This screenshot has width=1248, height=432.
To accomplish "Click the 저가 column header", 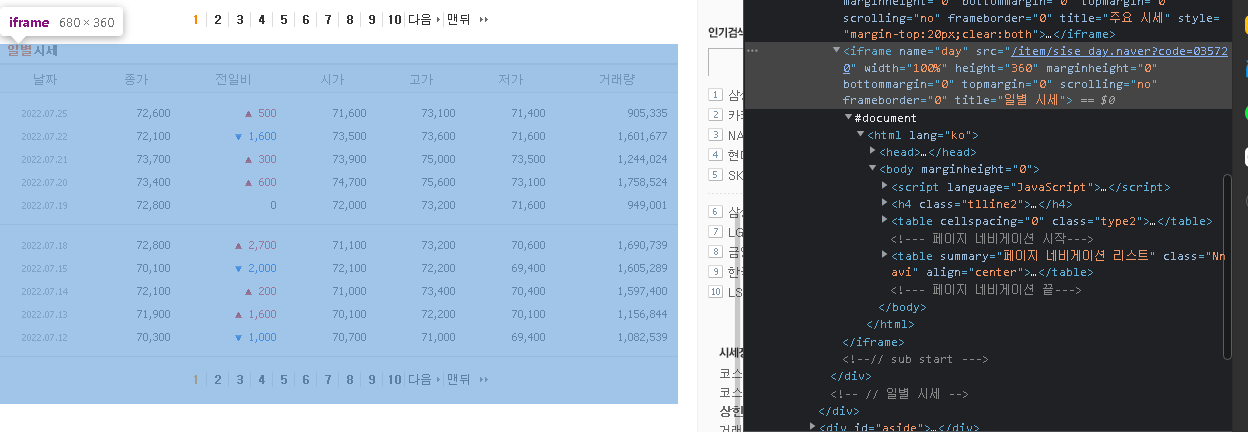I will [510, 79].
